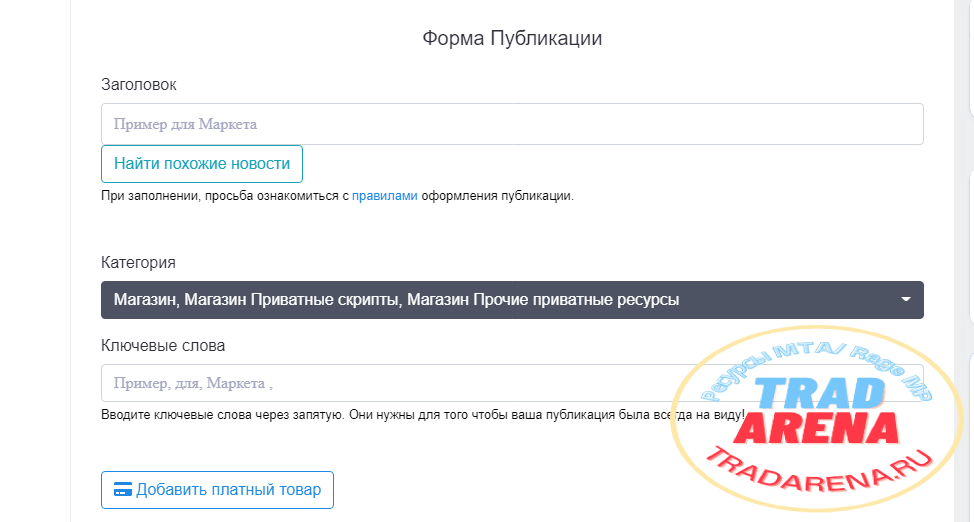Expand the Категория dropdown caret arrow

(906, 300)
